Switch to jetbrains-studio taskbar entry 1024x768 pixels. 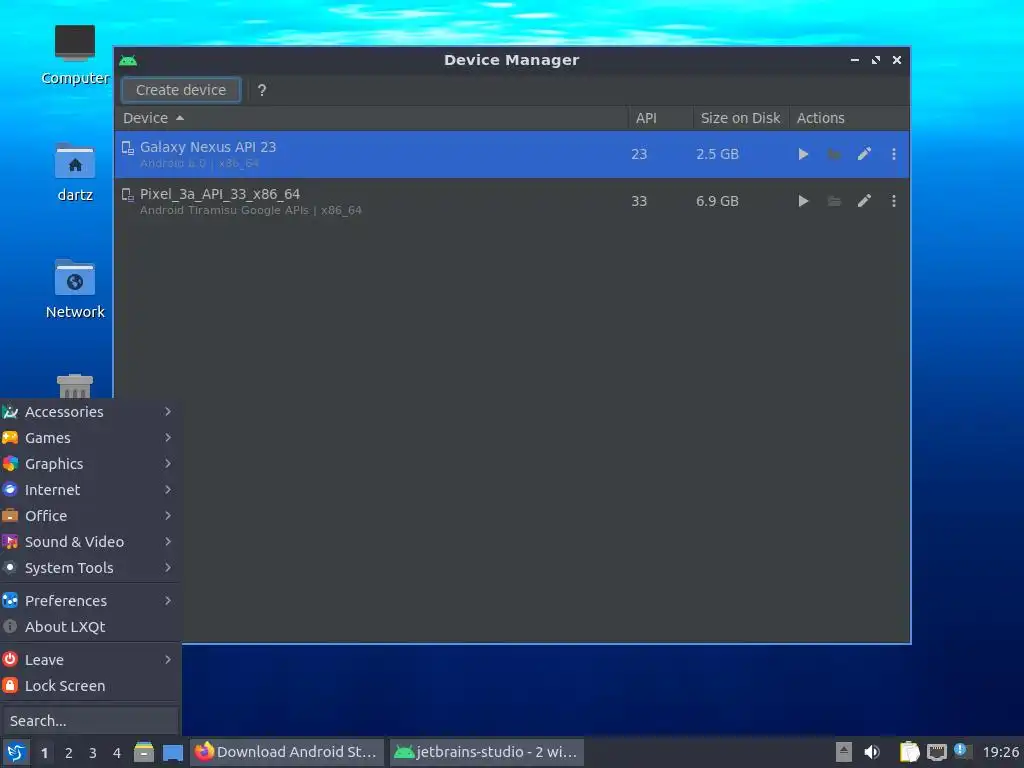(x=487, y=752)
